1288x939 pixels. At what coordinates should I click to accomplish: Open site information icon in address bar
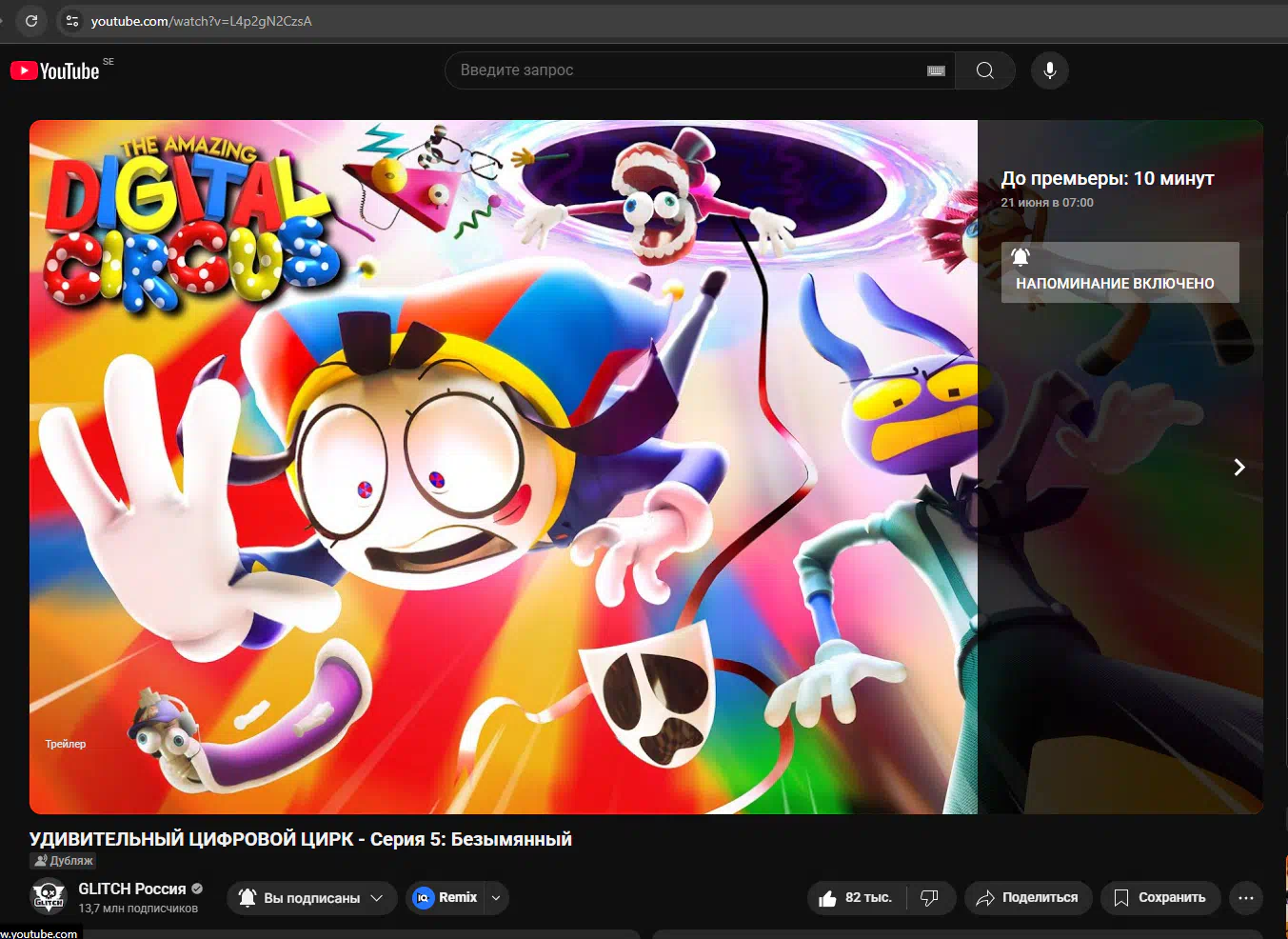(71, 20)
